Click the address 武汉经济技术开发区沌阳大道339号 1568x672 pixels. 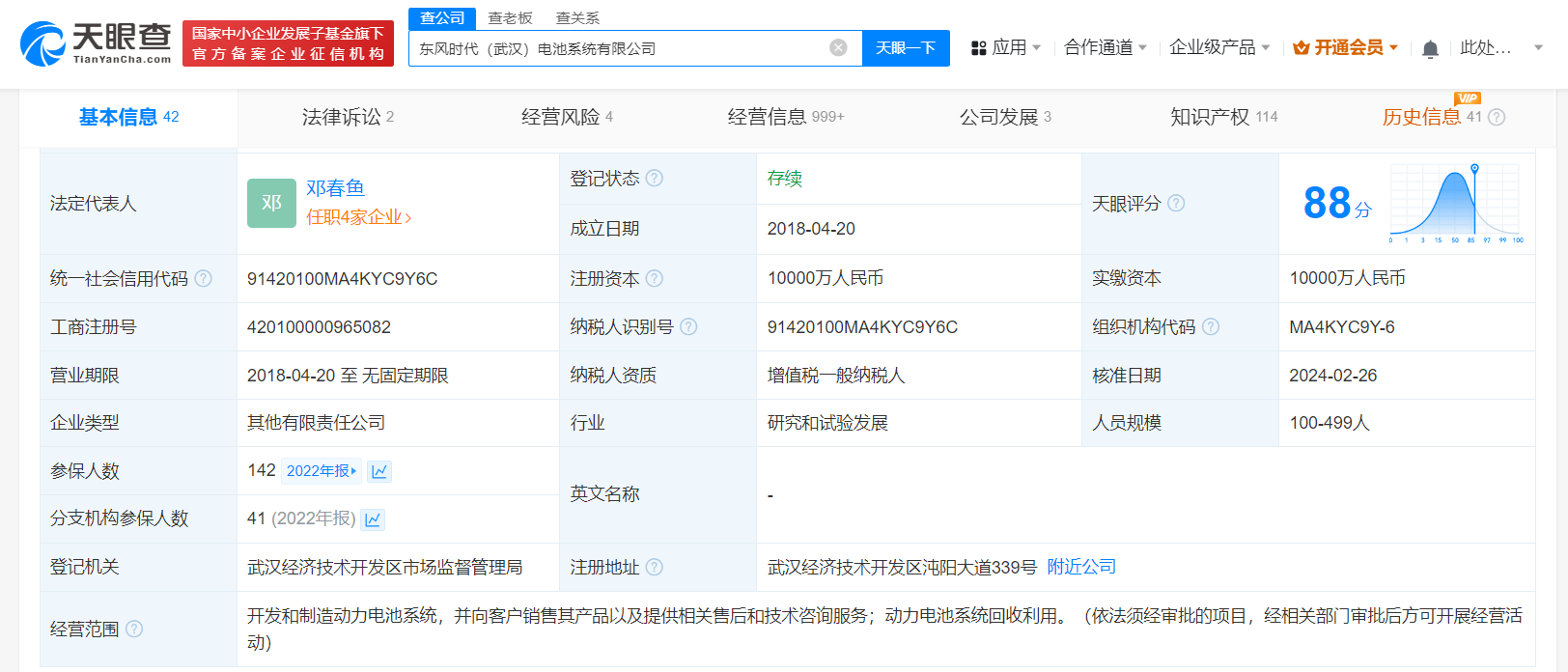[x=902, y=568]
